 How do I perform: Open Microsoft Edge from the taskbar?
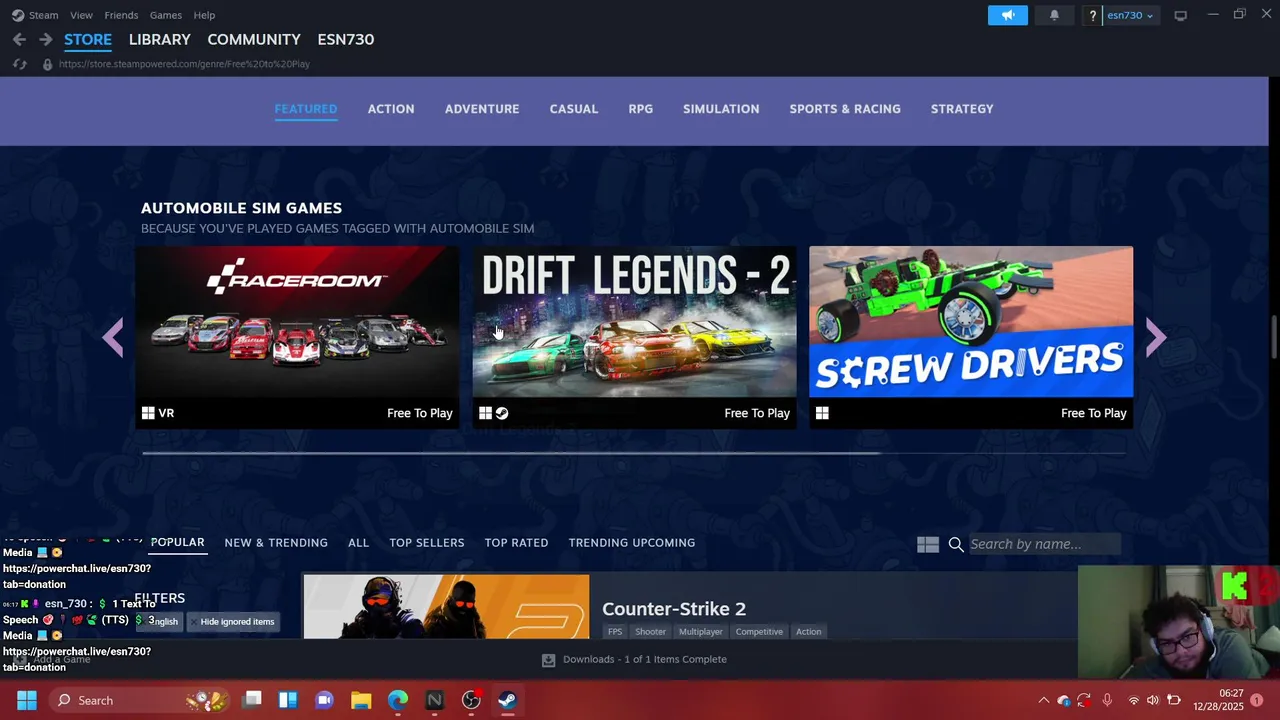pyautogui.click(x=398, y=700)
